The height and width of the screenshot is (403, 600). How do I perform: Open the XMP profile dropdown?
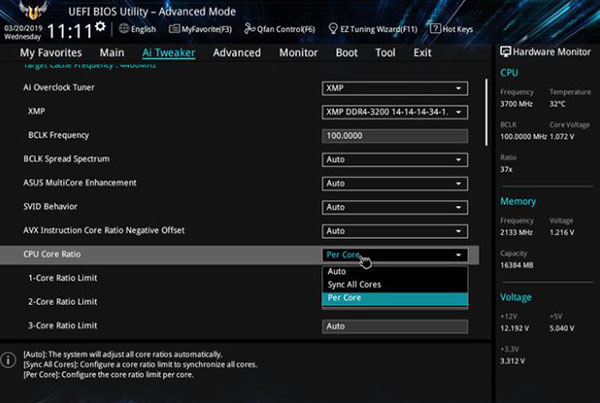coord(395,112)
